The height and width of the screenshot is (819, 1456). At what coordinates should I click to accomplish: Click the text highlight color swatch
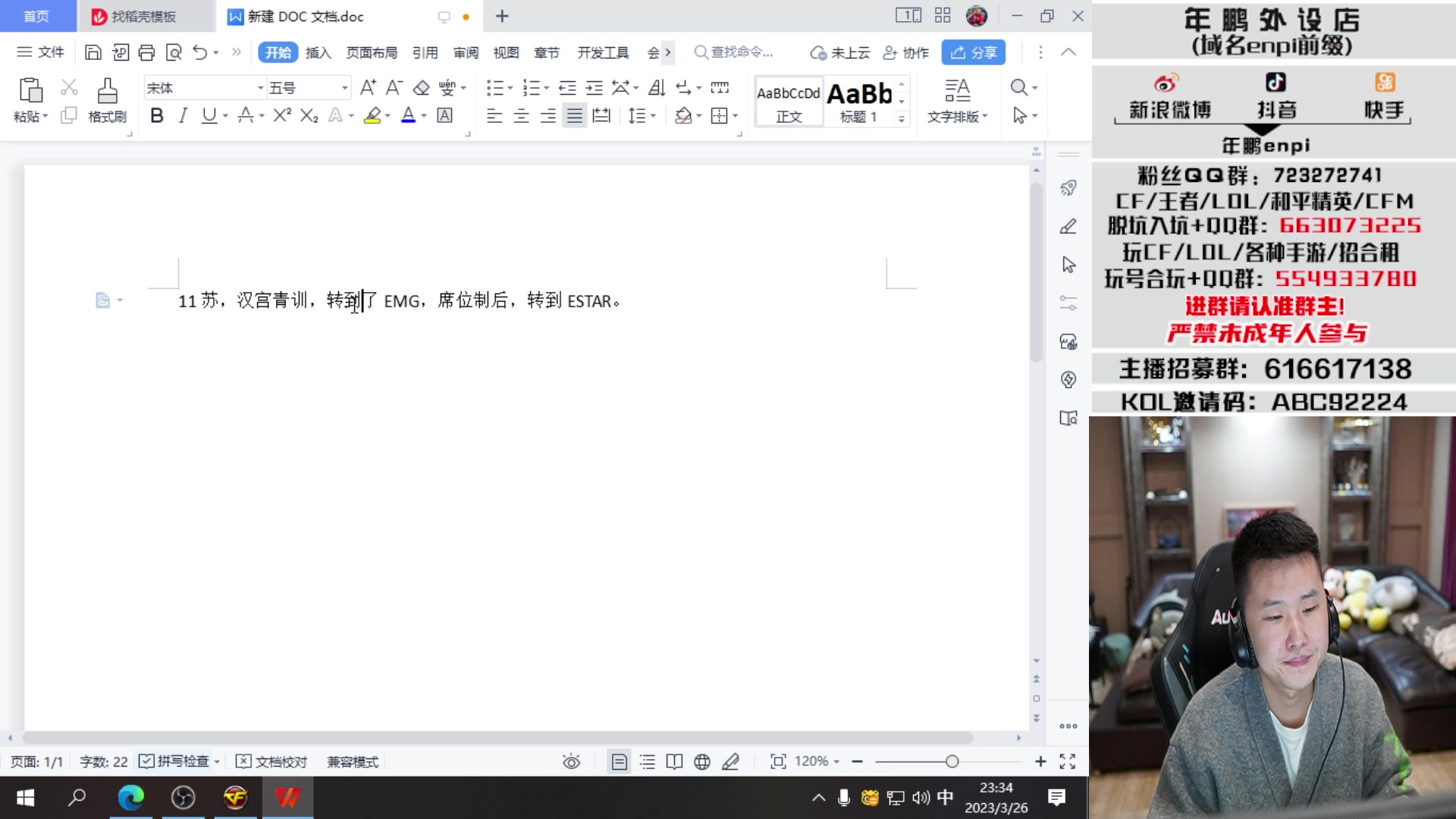(x=372, y=115)
